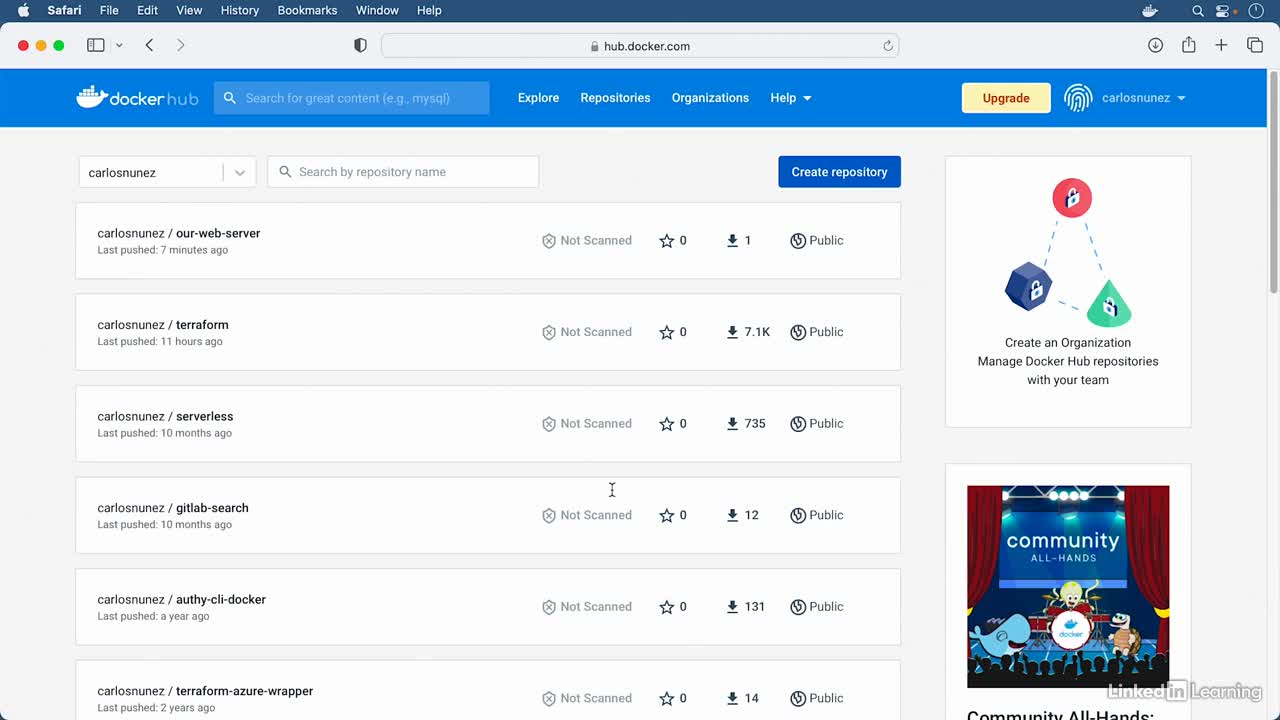
Task: Open the Organizations tab
Action: pos(710,98)
